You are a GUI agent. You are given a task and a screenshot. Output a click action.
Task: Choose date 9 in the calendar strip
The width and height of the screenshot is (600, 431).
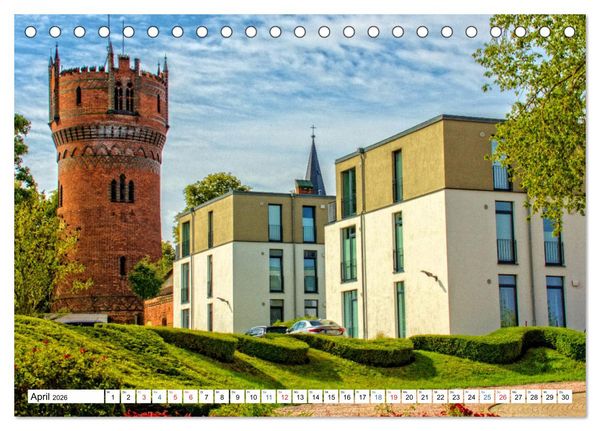(x=237, y=397)
